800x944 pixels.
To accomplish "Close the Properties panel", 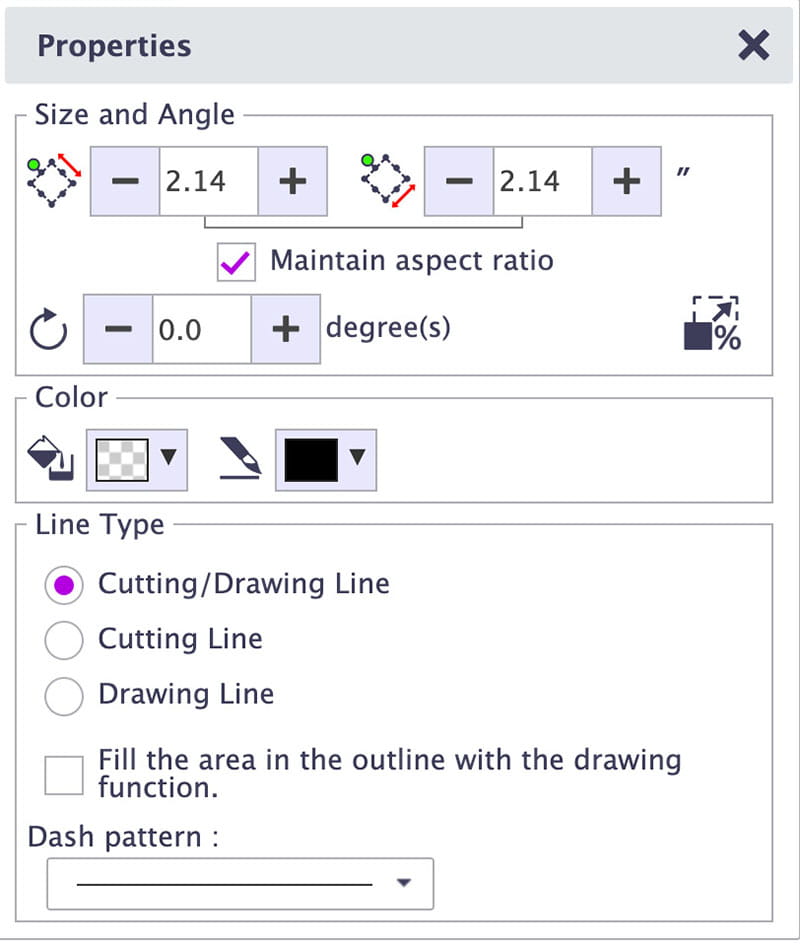I will click(x=753, y=45).
